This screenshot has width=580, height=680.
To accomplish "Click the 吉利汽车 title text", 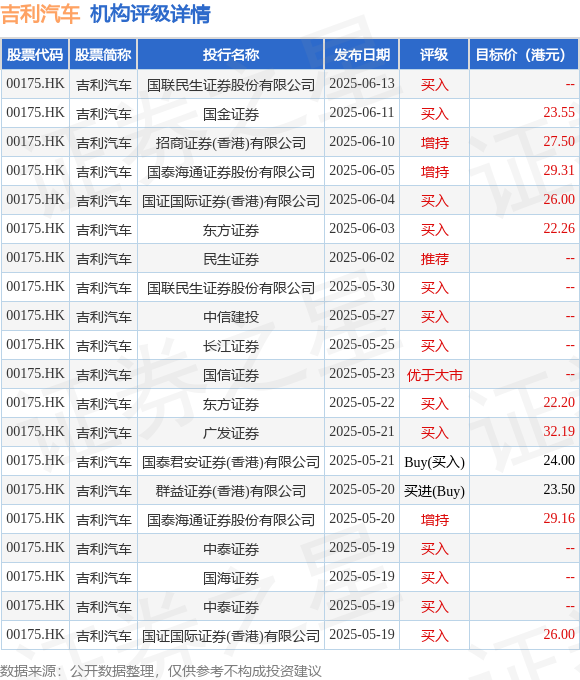I will [x=40, y=14].
